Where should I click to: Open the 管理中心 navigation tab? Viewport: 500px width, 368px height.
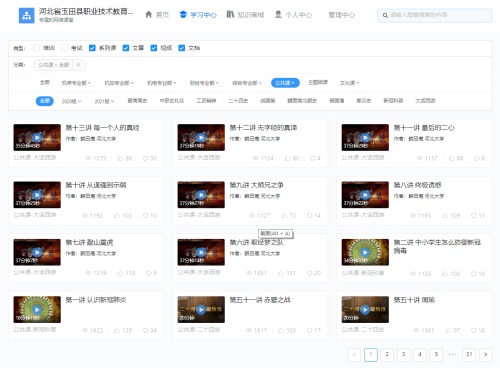coord(342,15)
